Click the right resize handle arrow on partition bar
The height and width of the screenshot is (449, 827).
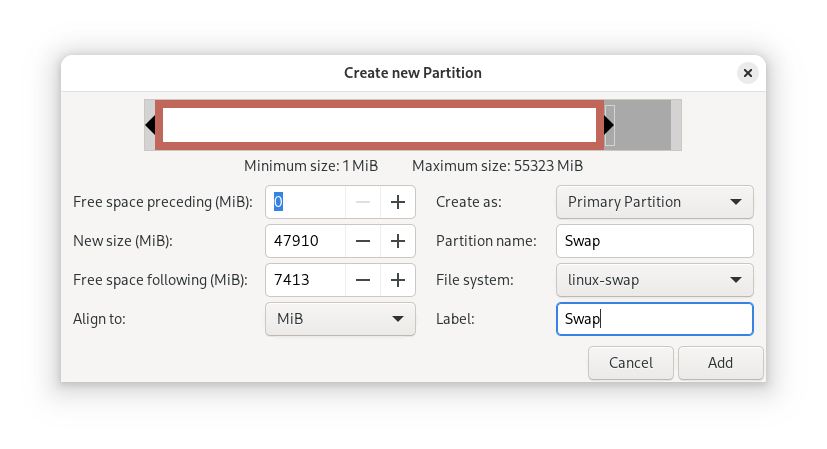click(x=609, y=125)
